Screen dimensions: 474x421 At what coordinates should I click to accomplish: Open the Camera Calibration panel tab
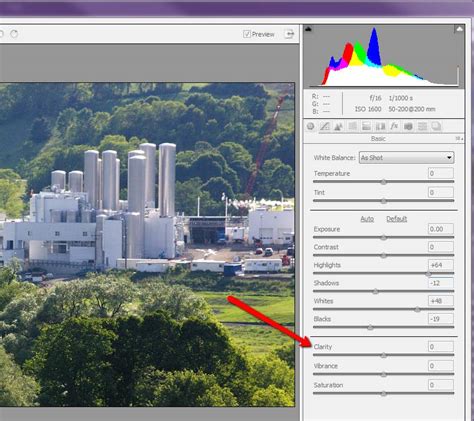click(408, 126)
